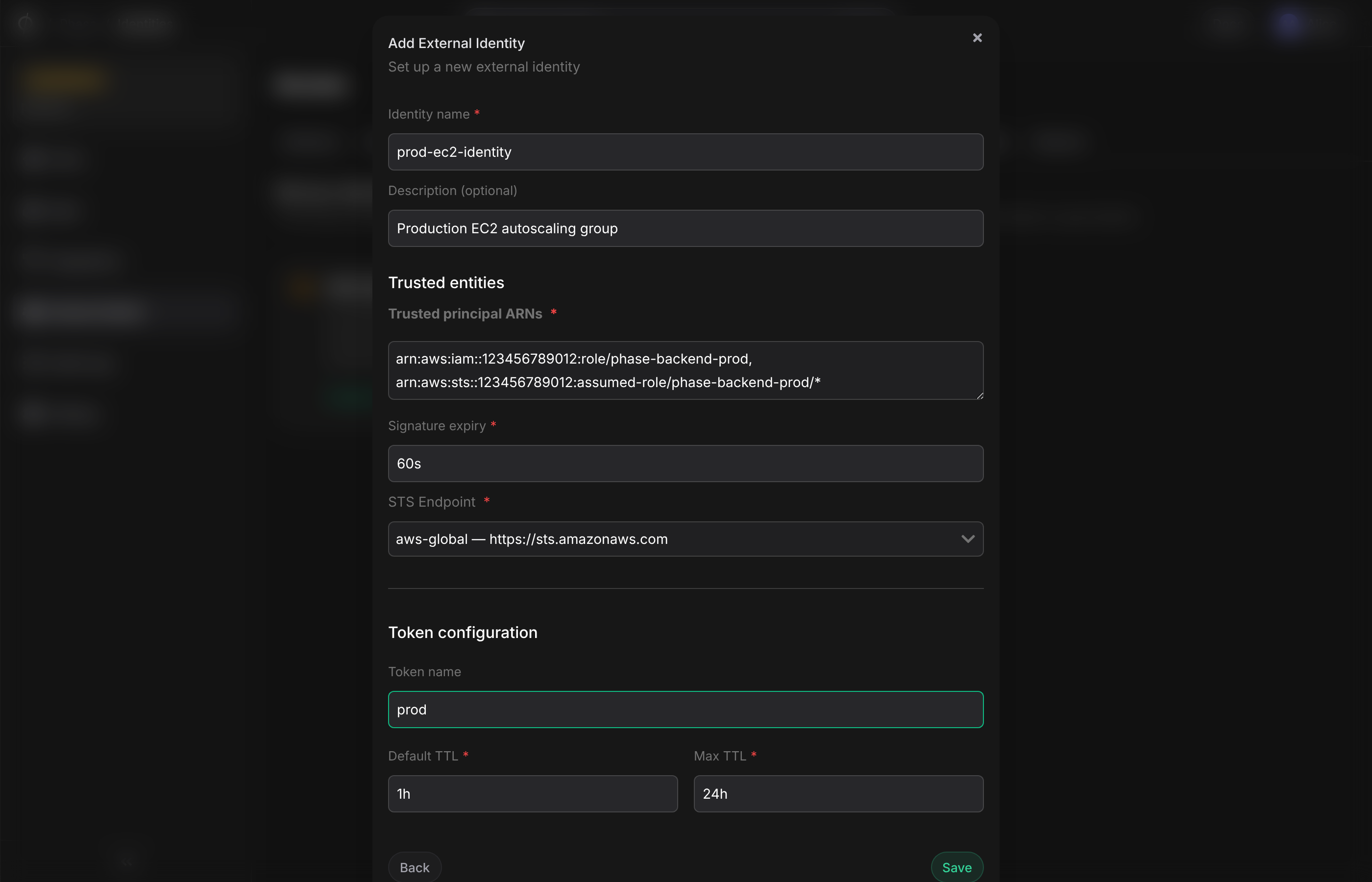Save the external identity

957,867
